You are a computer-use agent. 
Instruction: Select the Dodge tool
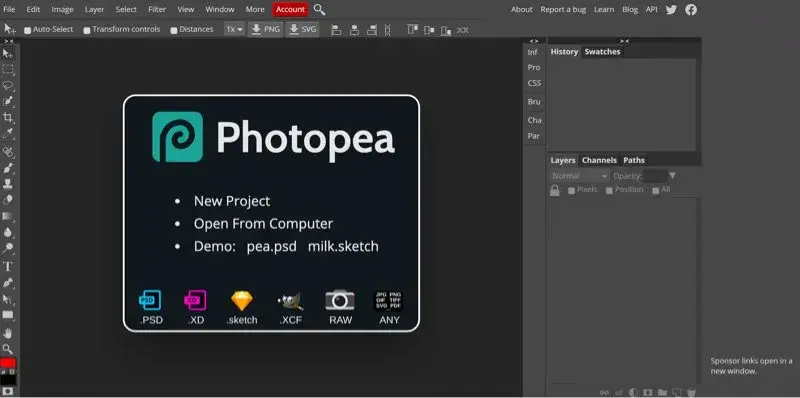[x=8, y=249]
